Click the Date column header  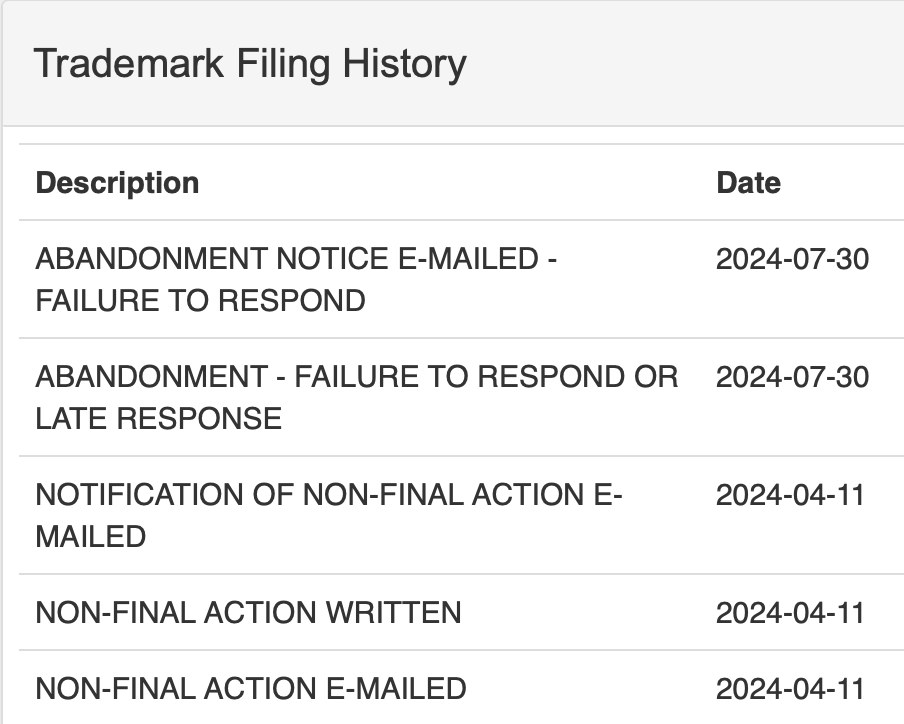[x=748, y=183]
